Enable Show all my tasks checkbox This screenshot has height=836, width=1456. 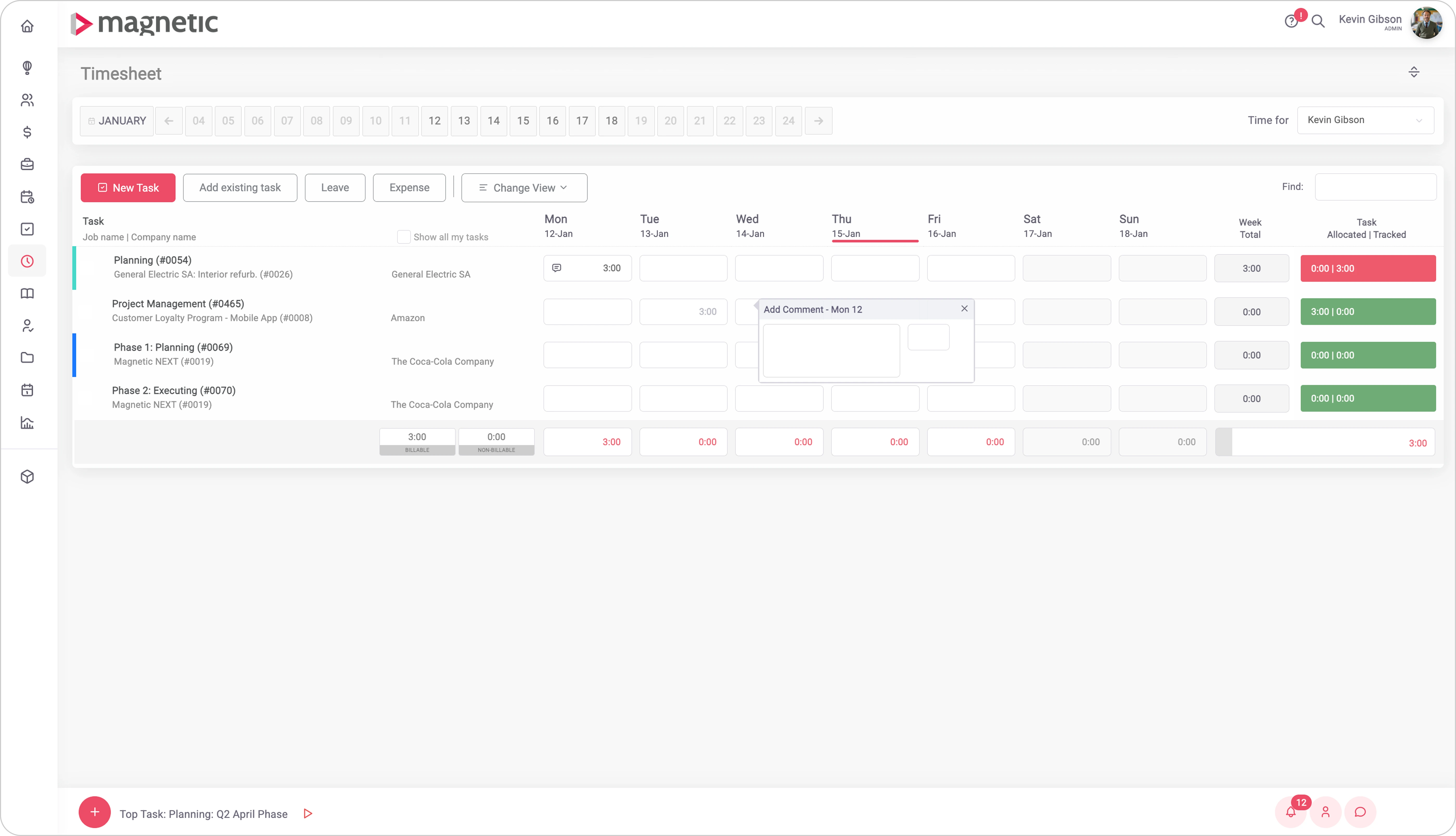tap(404, 237)
